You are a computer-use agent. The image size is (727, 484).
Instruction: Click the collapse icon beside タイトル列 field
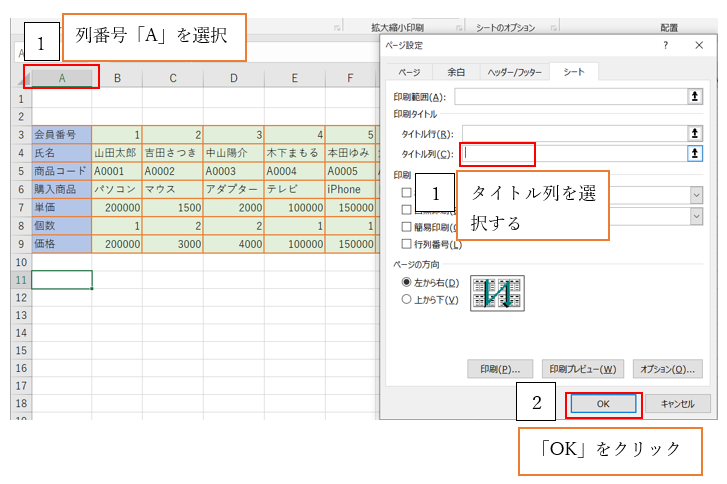click(x=695, y=153)
